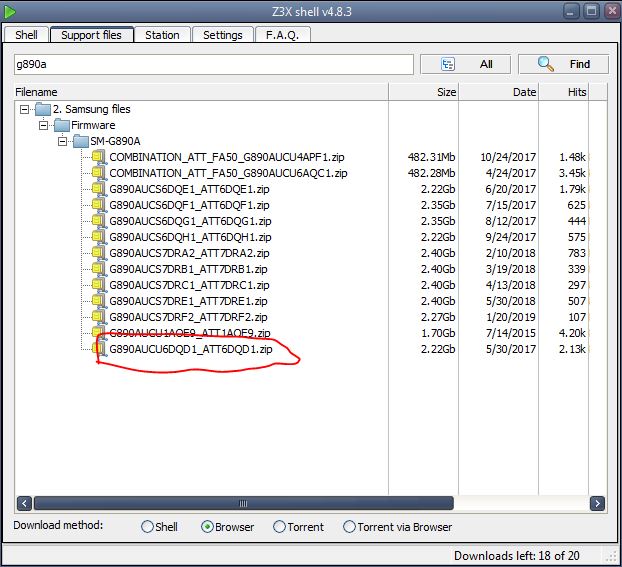Switch to the Support files tab

pyautogui.click(x=92, y=35)
